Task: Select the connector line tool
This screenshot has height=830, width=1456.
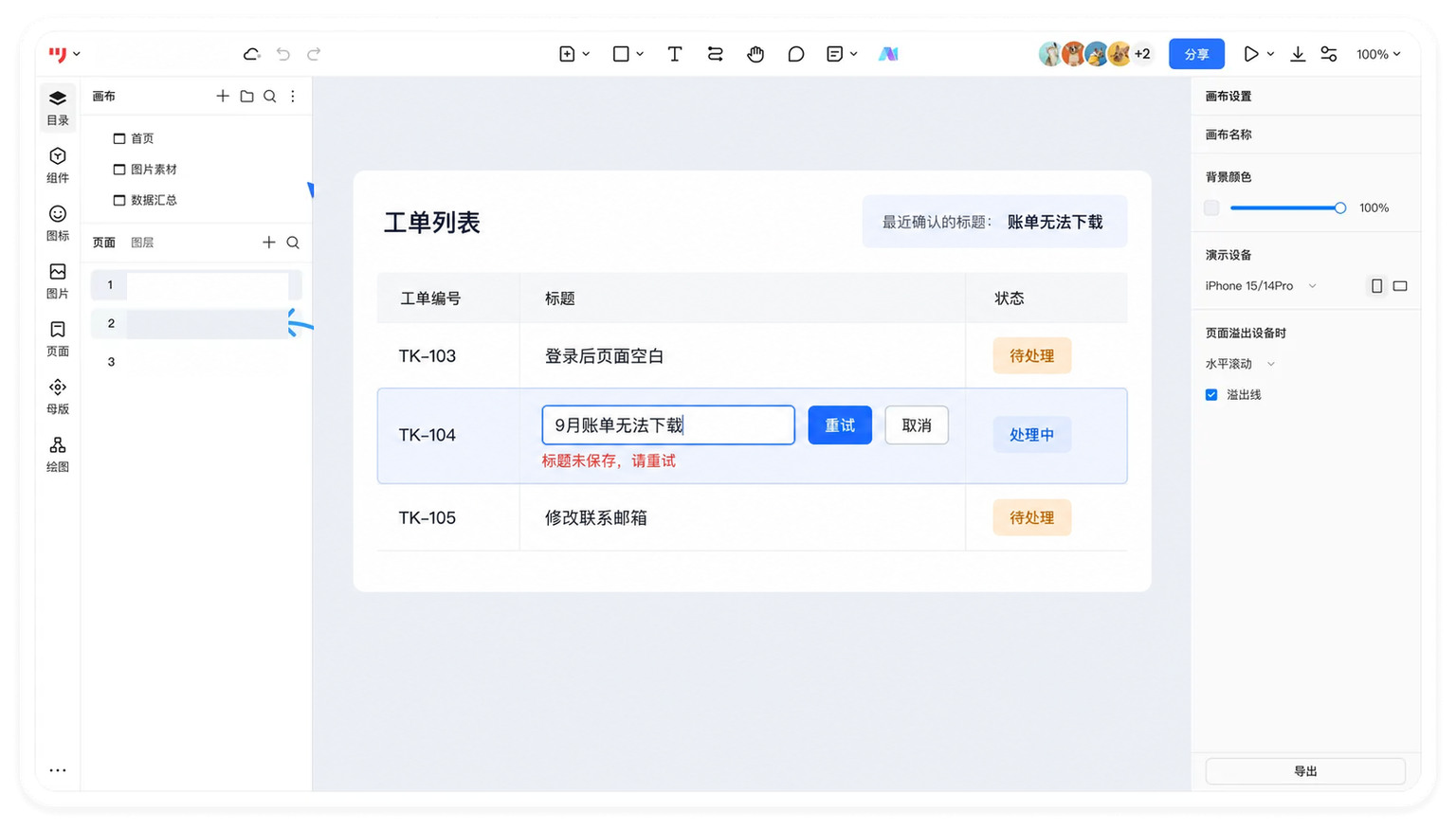Action: tap(716, 54)
